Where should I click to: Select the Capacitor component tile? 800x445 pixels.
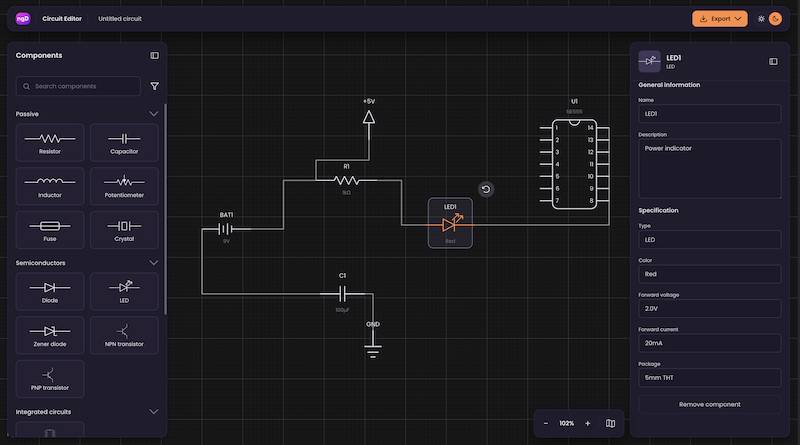pyautogui.click(x=124, y=142)
